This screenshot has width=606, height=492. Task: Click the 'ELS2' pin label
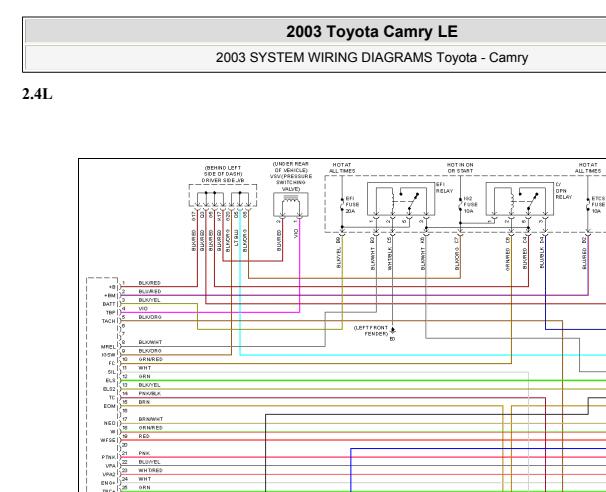(109, 389)
